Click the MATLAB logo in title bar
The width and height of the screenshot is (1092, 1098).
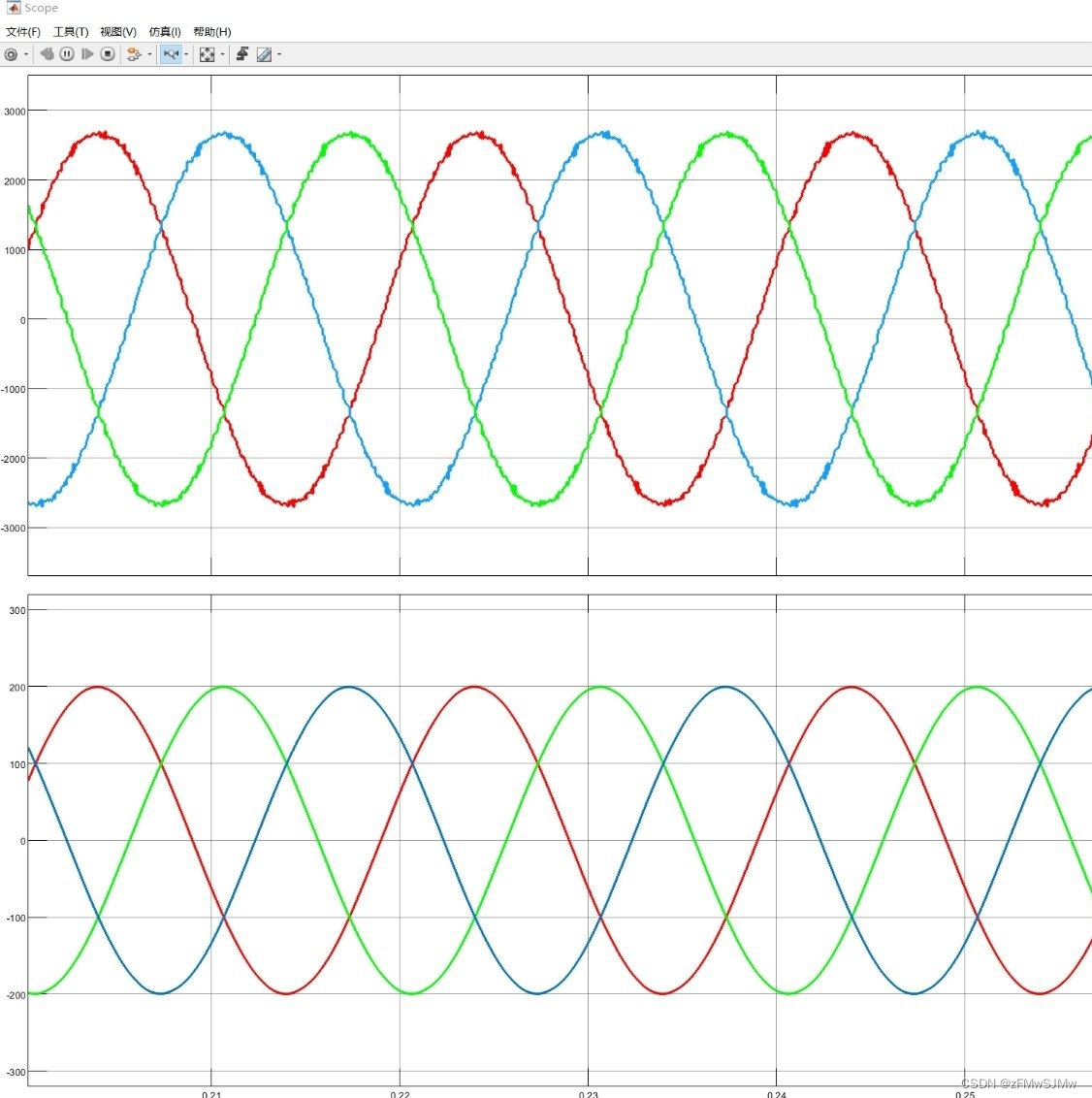click(x=14, y=8)
